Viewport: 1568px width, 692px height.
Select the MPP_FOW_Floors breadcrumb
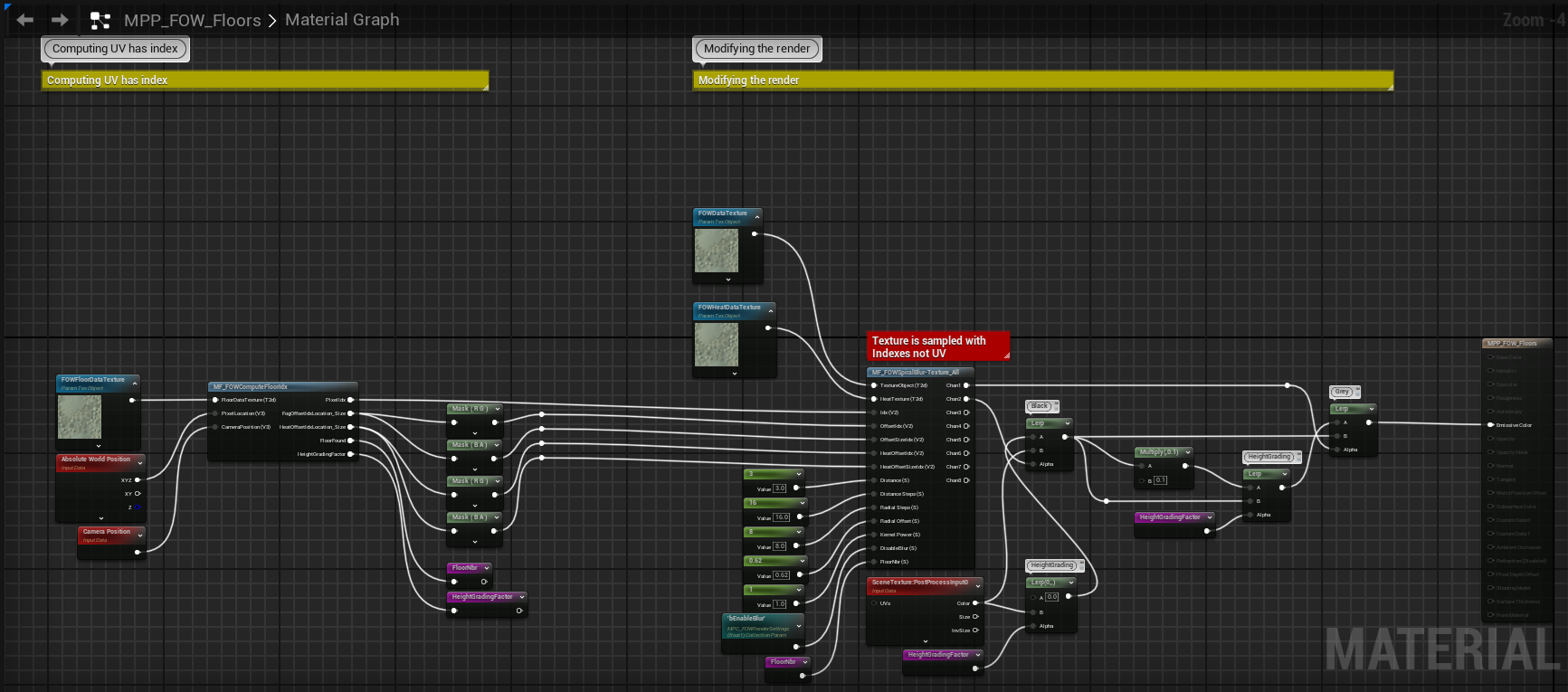(192, 20)
